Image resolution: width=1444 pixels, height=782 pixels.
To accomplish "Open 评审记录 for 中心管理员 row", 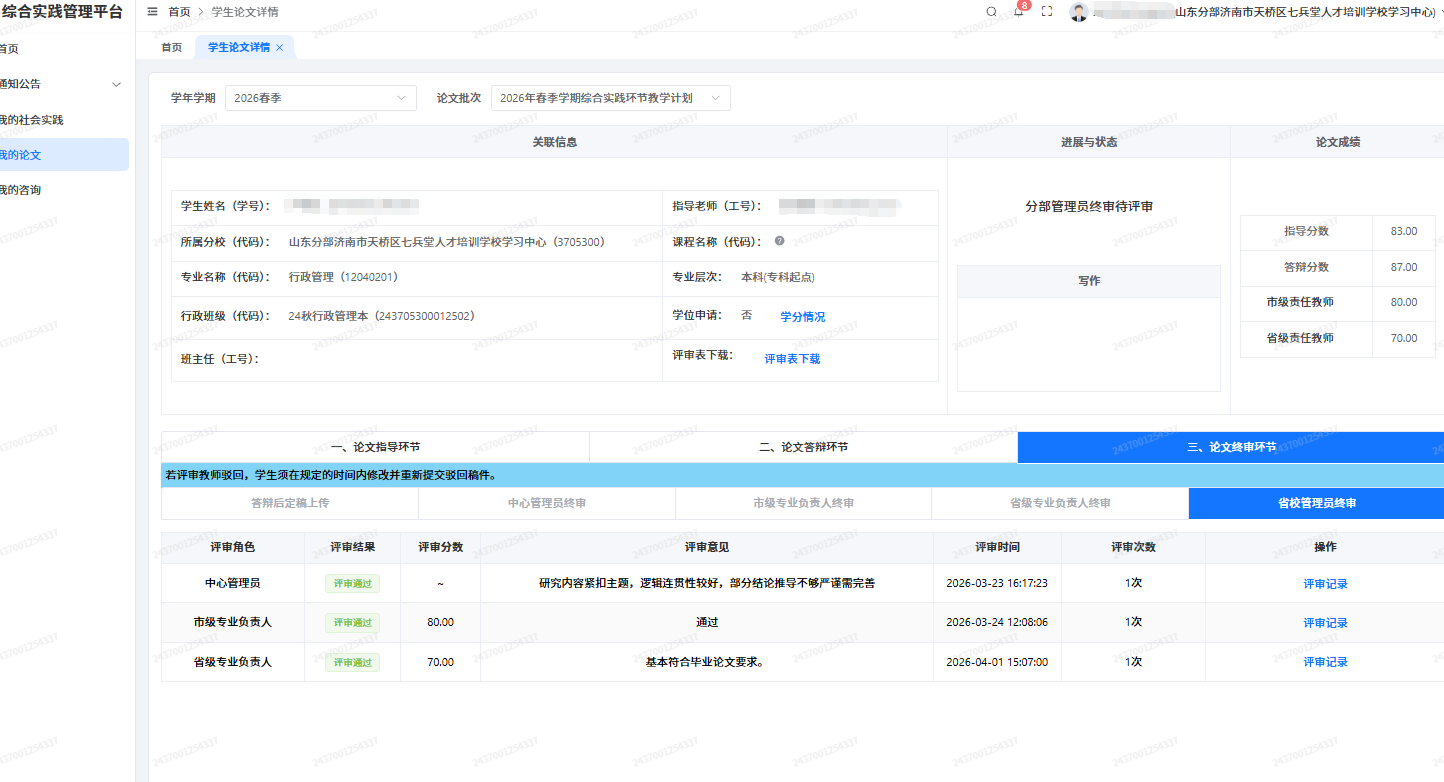I will [1325, 584].
